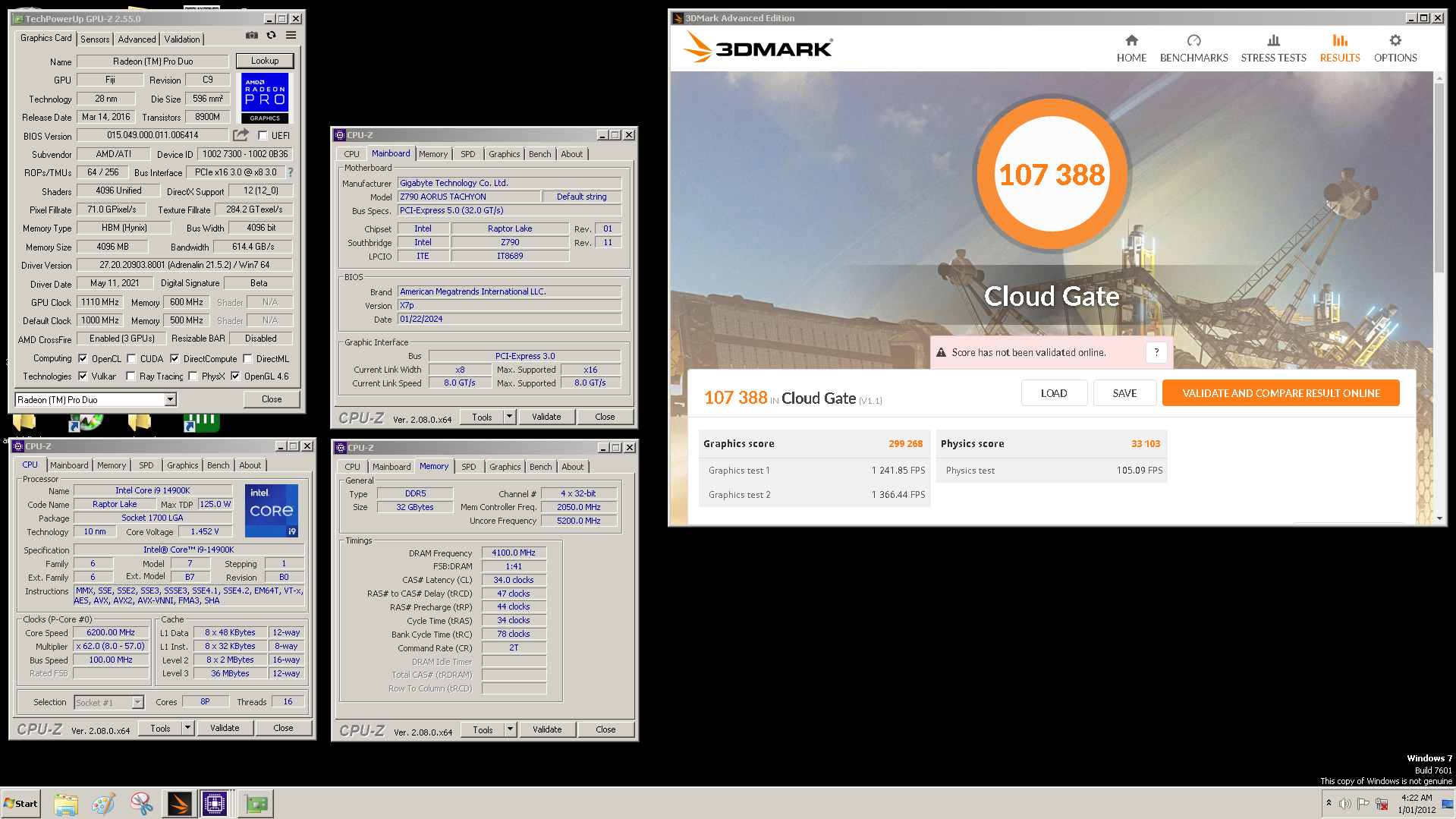This screenshot has width=1456, height=819.
Task: Click Show Desktop button at taskbar end
Action: (x=1448, y=803)
